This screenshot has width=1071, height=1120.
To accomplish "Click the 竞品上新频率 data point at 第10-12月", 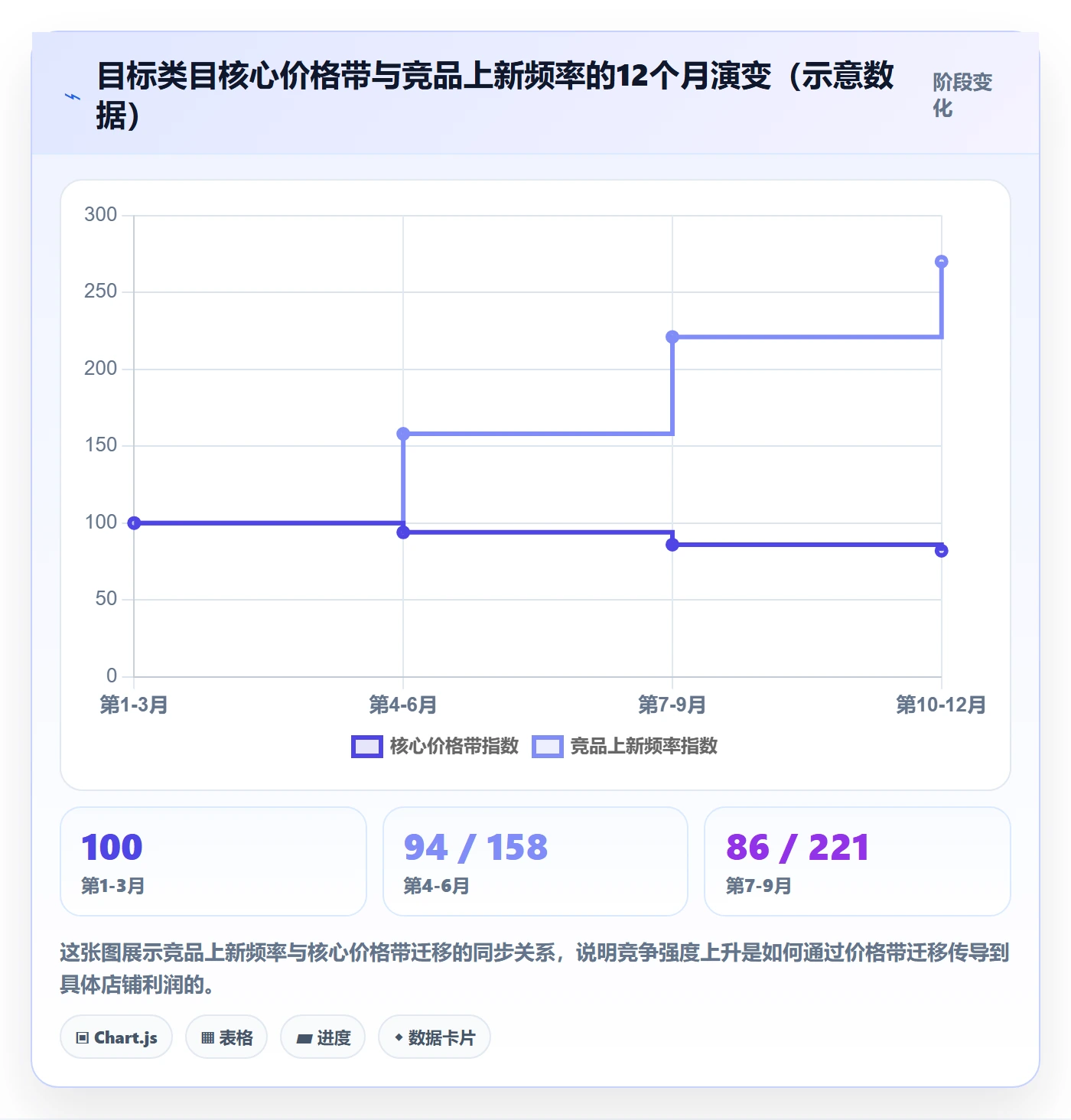I will pos(942,262).
